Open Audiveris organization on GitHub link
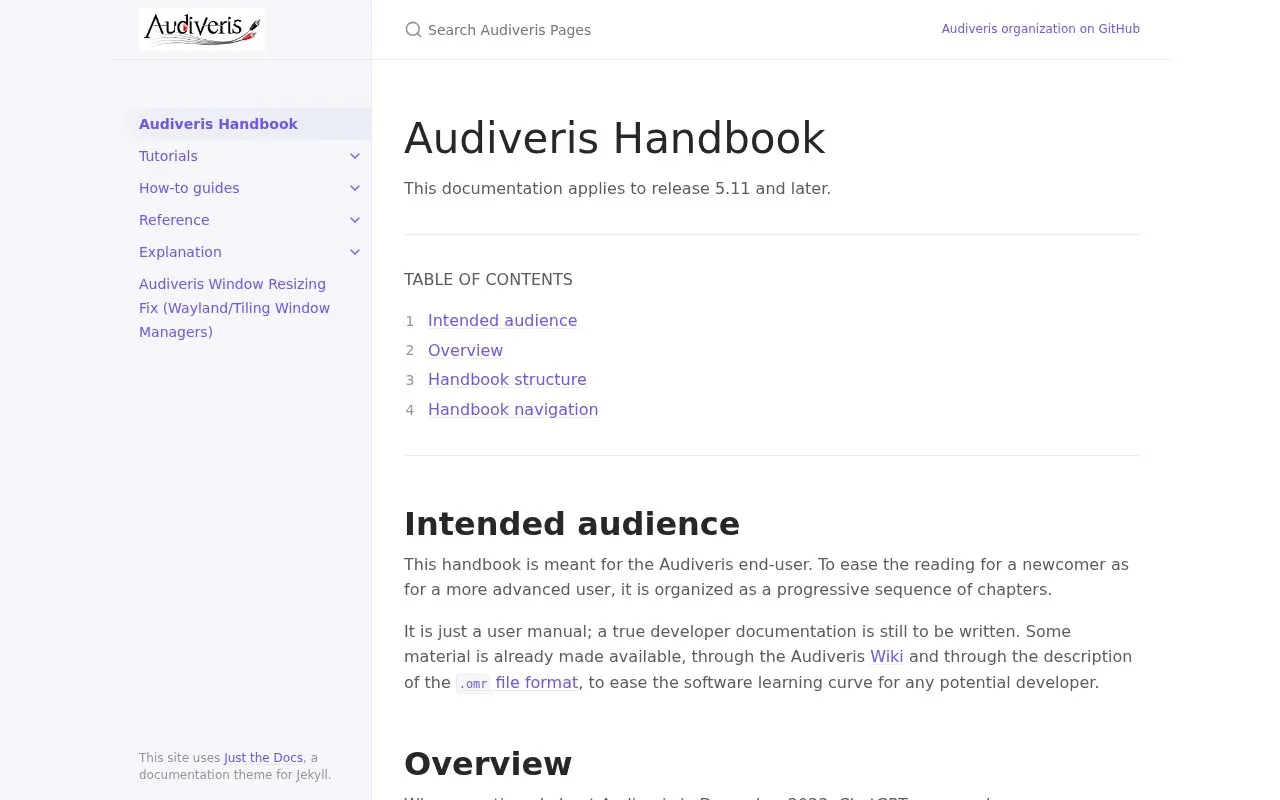The image size is (1280, 800). [x=1040, y=29]
